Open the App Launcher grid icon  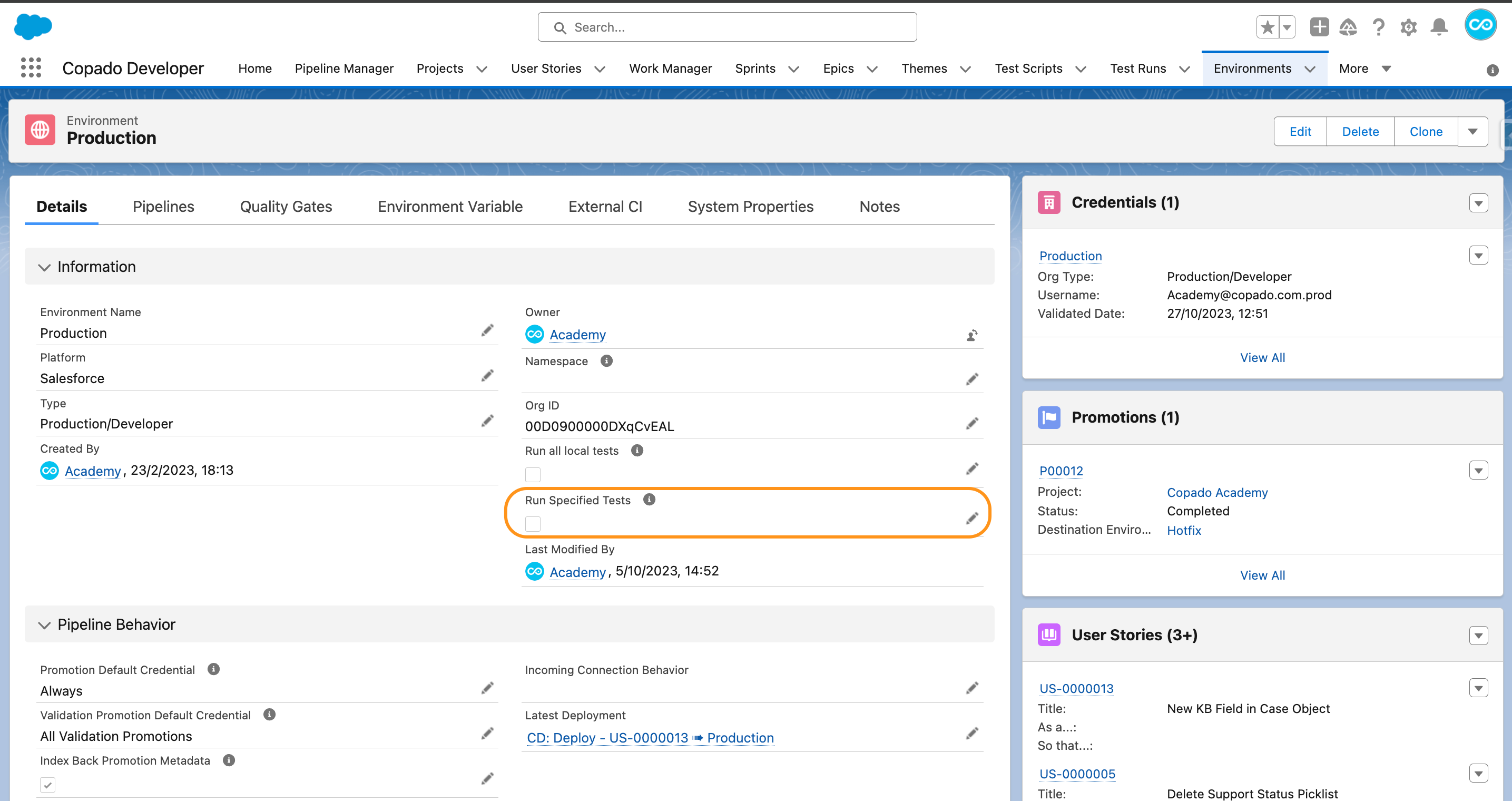pos(31,67)
